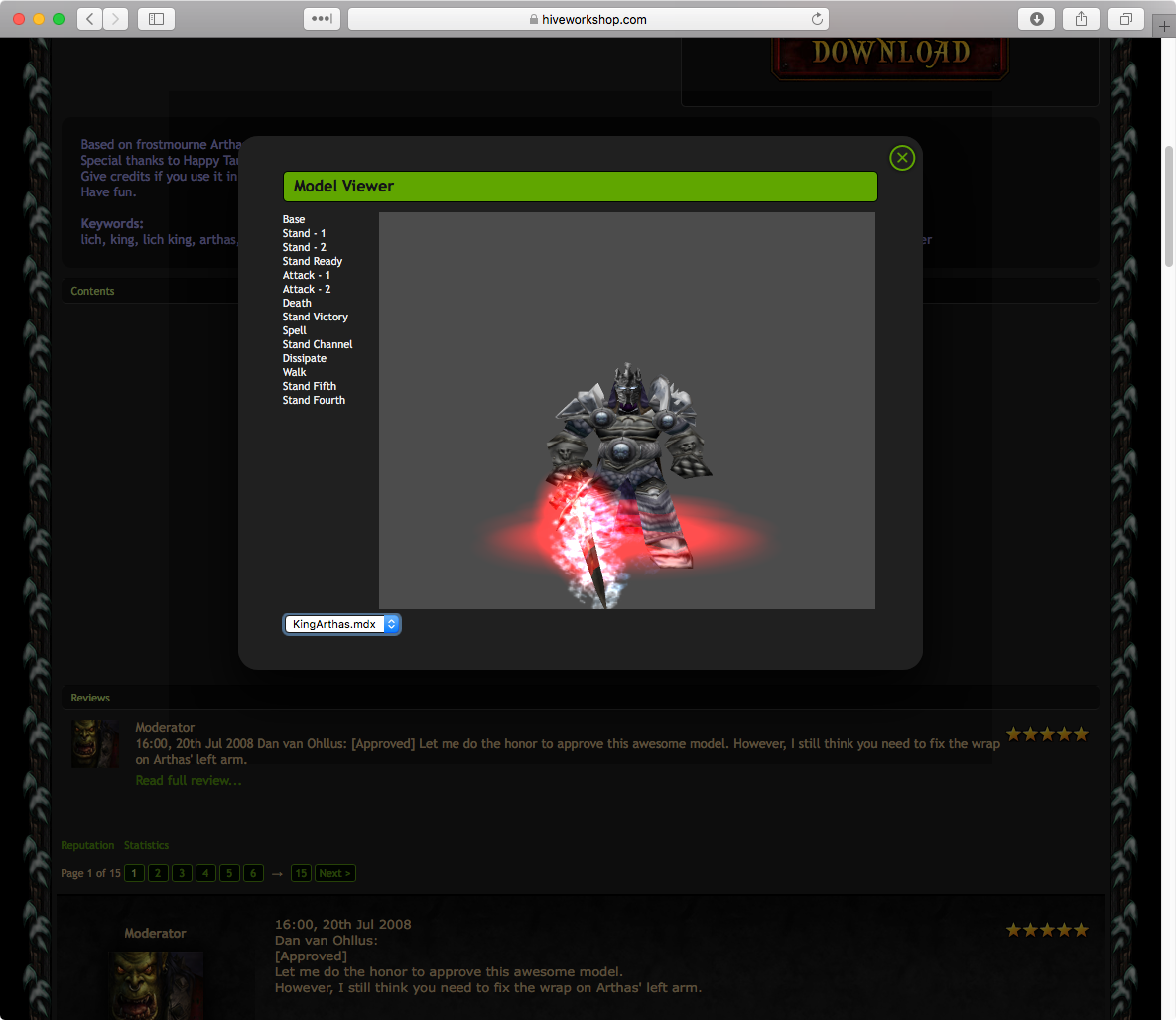Switch to the Reputation tab

click(x=87, y=845)
